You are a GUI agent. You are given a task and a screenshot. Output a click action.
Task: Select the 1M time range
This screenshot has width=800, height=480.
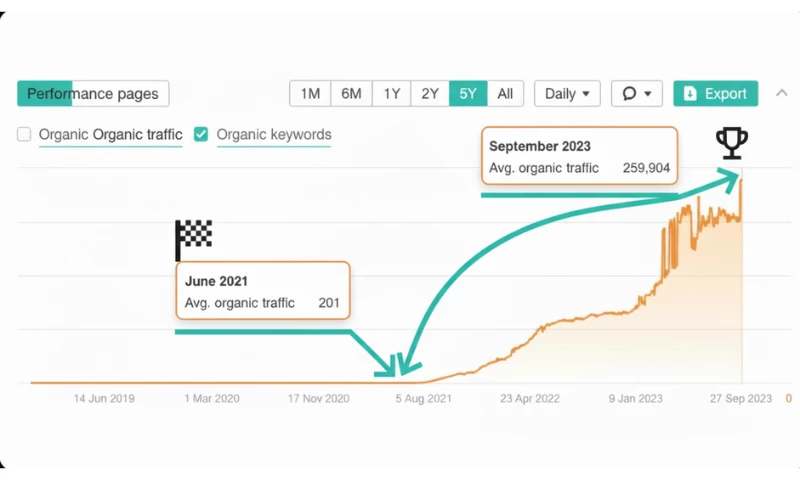(310, 94)
